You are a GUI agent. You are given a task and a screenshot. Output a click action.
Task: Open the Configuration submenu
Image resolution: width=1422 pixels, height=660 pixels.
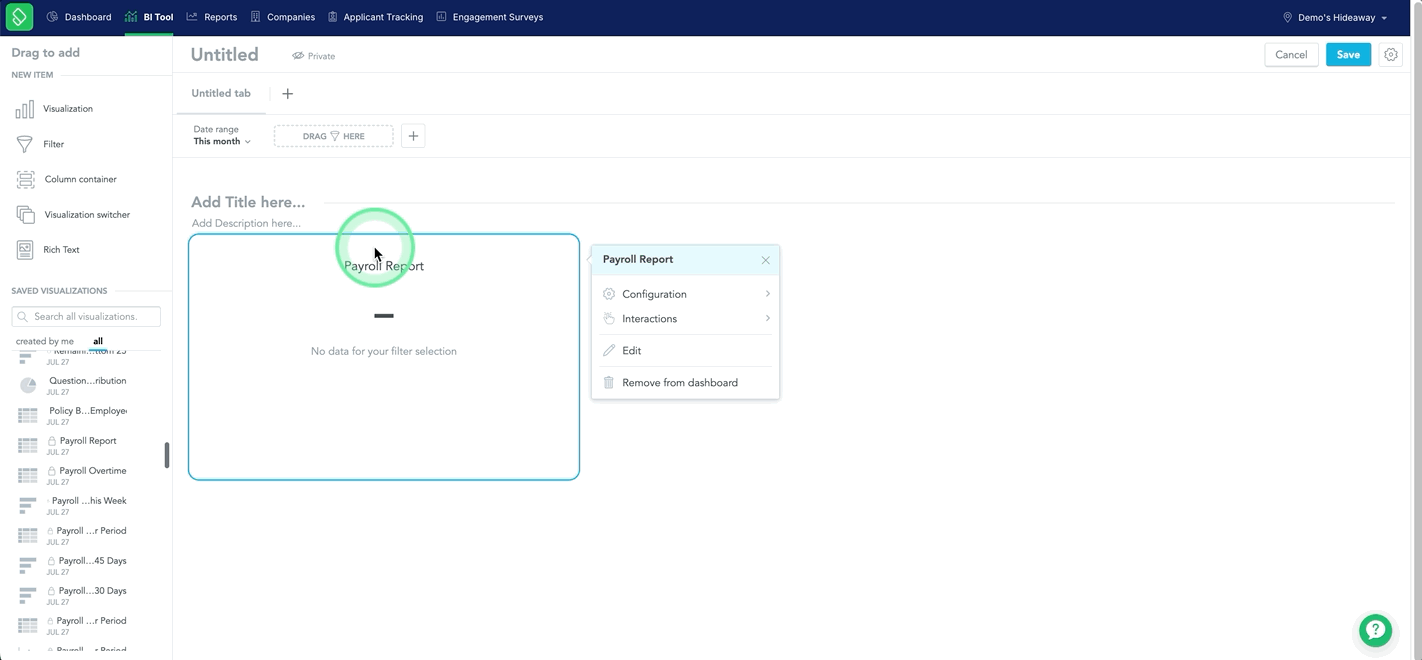tap(685, 294)
